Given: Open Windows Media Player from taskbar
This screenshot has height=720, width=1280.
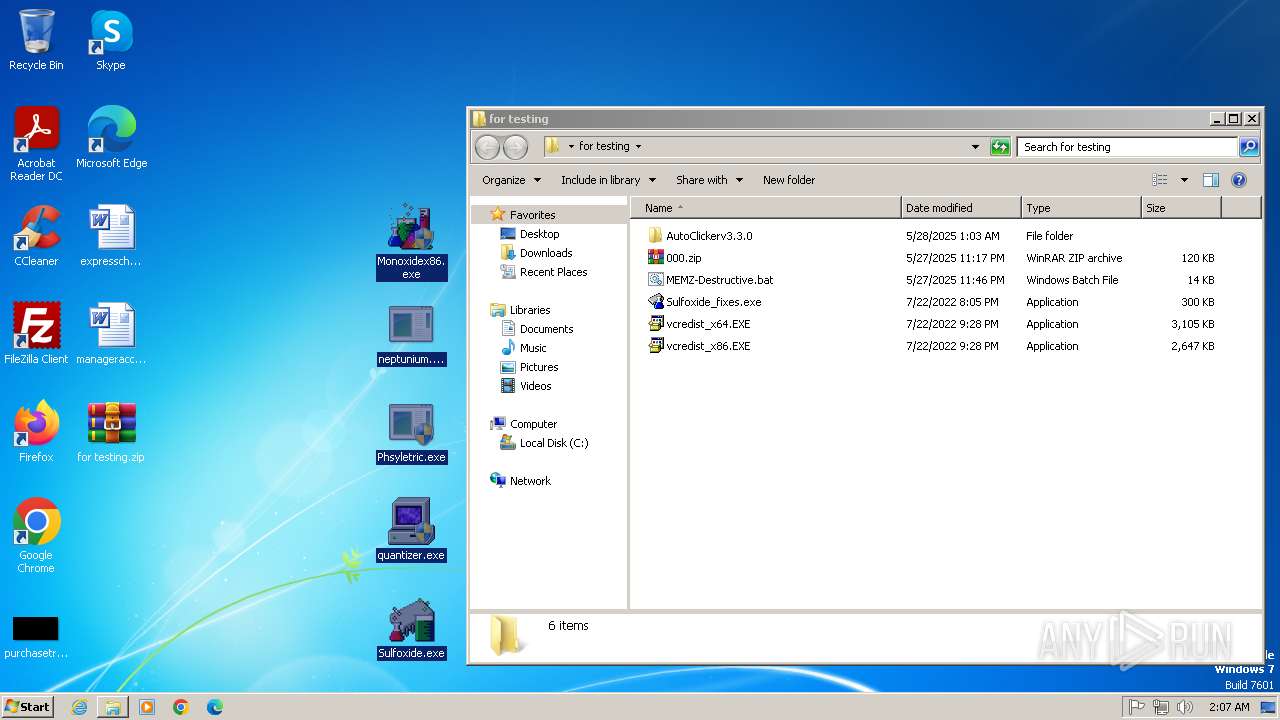Looking at the screenshot, I should coord(147,707).
